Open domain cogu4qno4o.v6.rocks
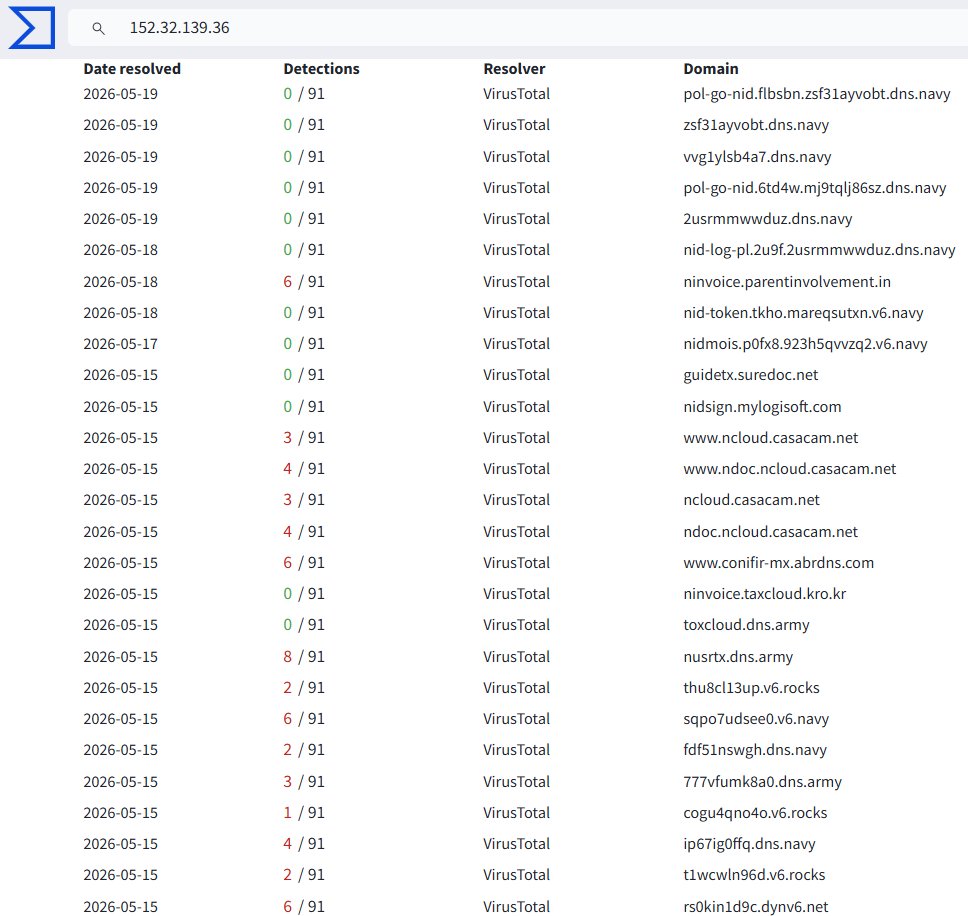 755,812
